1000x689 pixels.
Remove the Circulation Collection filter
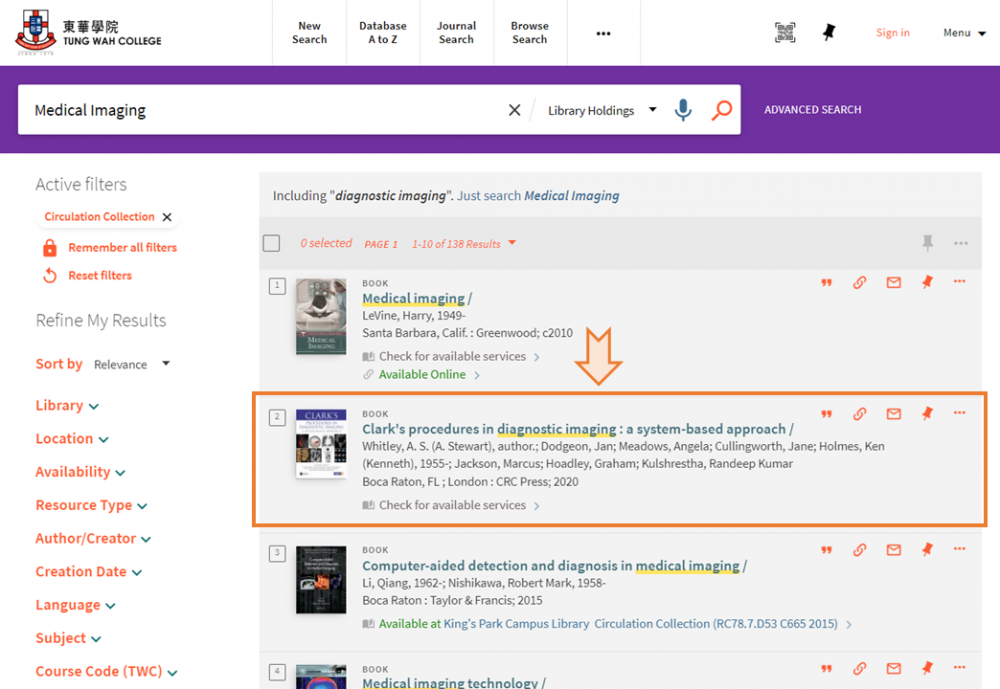[167, 217]
